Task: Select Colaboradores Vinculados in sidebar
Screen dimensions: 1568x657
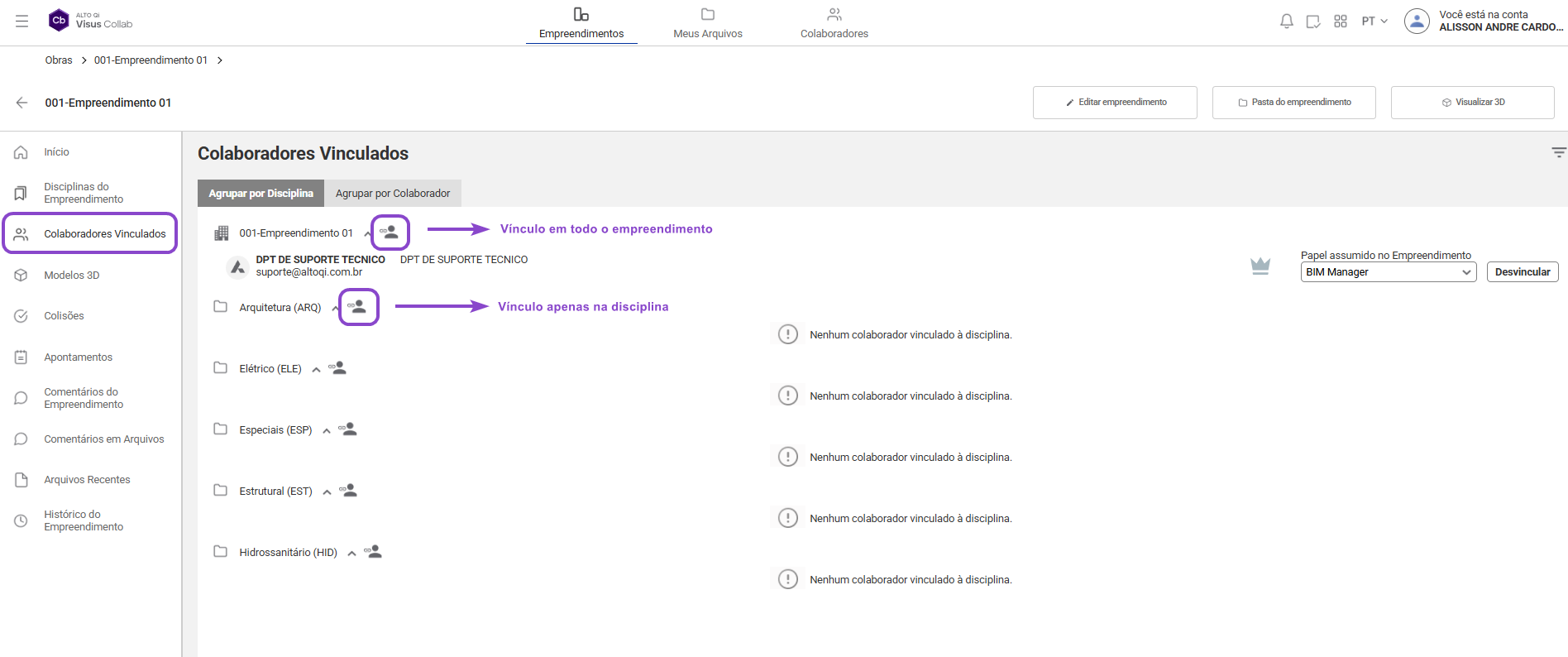Action: 91,233
